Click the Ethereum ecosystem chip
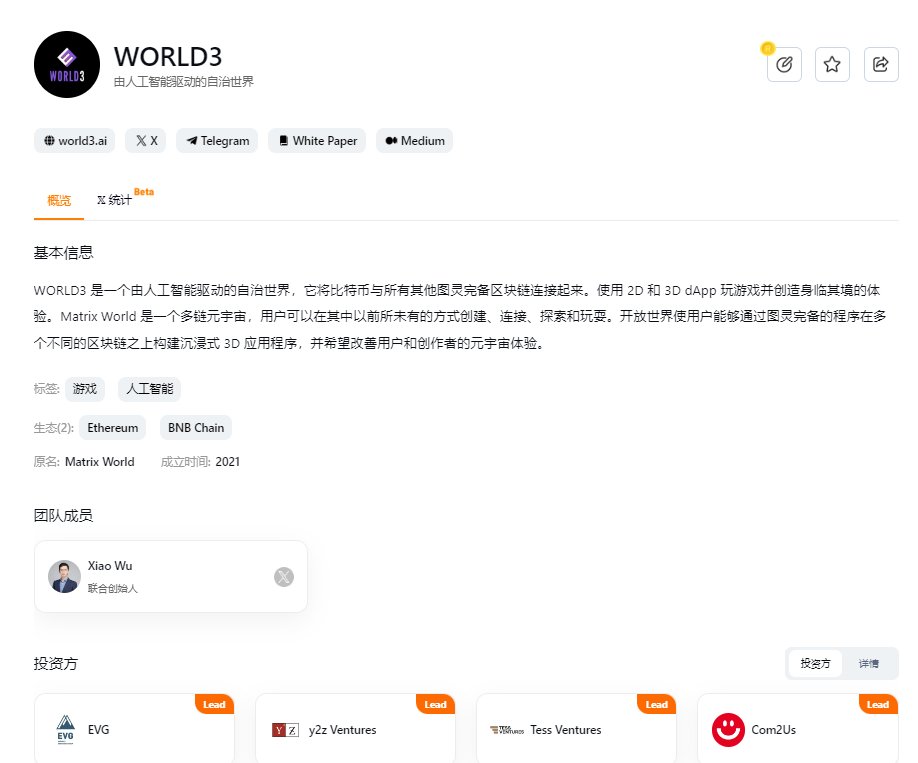Image resolution: width=918 pixels, height=763 pixels. [112, 427]
